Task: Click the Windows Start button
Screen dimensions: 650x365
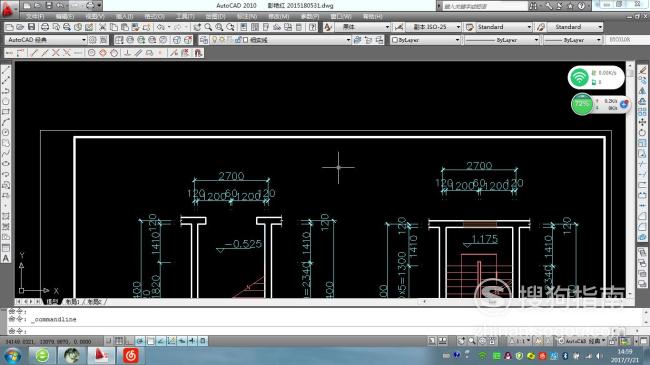Action: (12, 355)
